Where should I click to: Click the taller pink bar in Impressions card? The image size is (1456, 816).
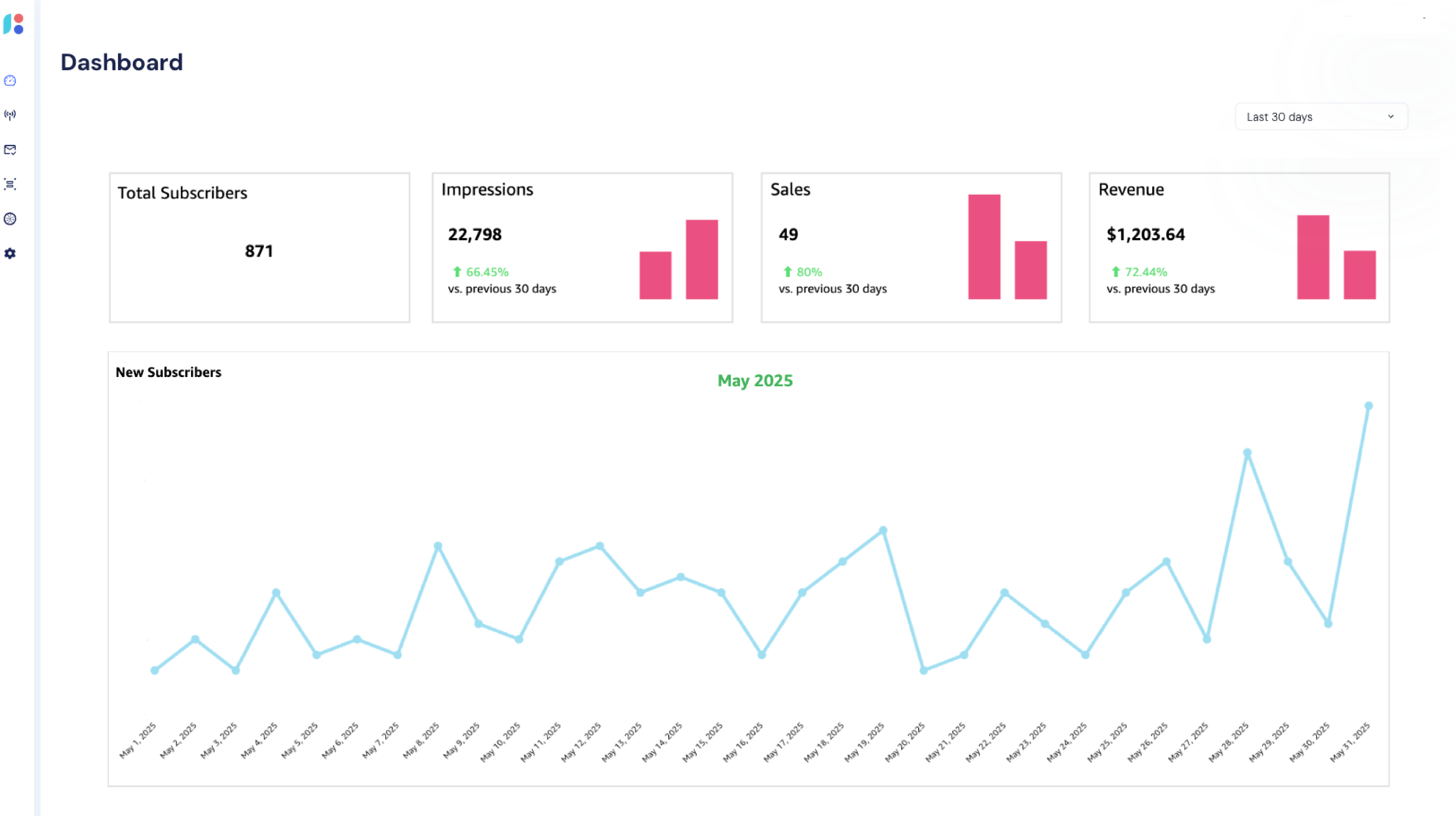tap(702, 260)
